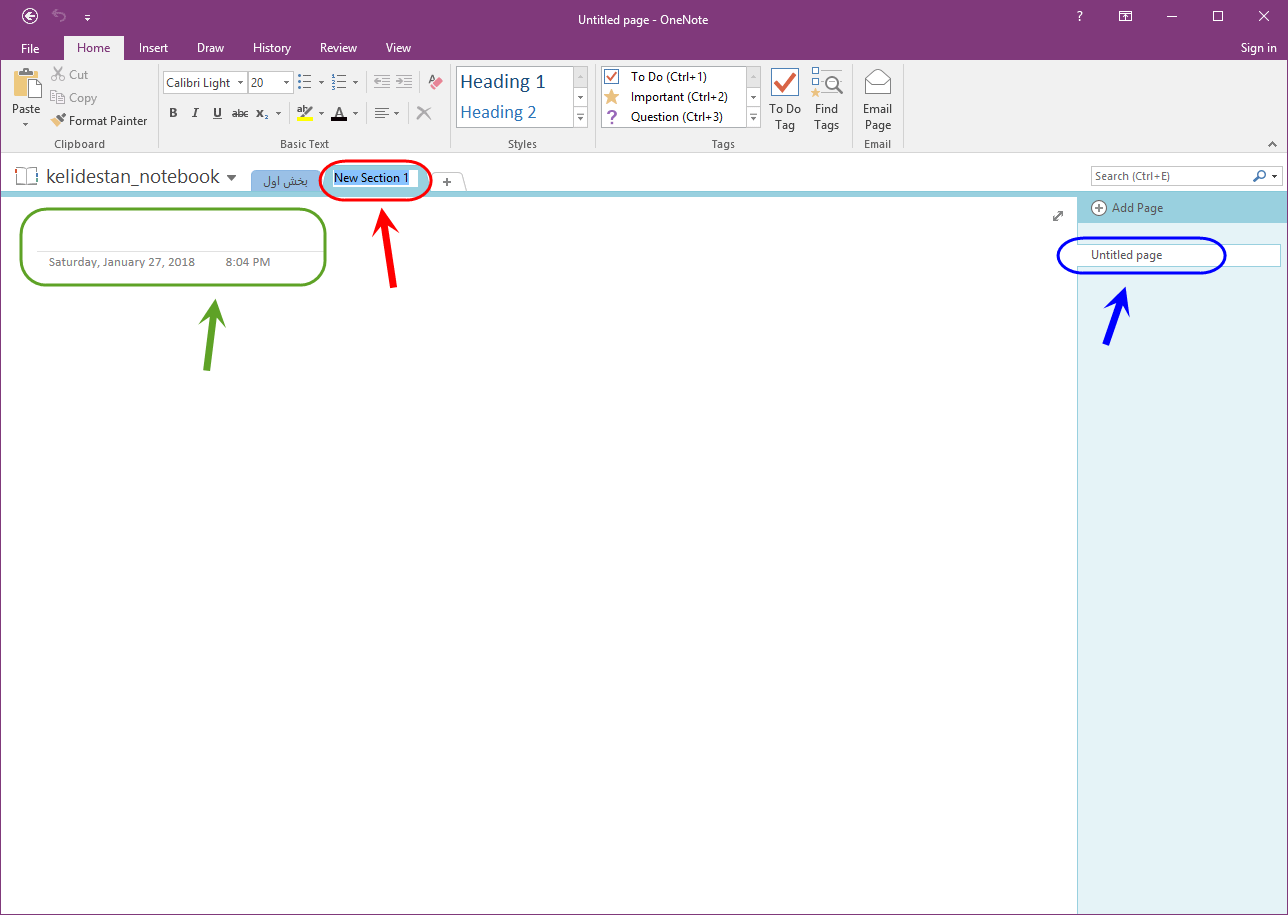
Task: Click the To Do Tag button
Action: 785,100
